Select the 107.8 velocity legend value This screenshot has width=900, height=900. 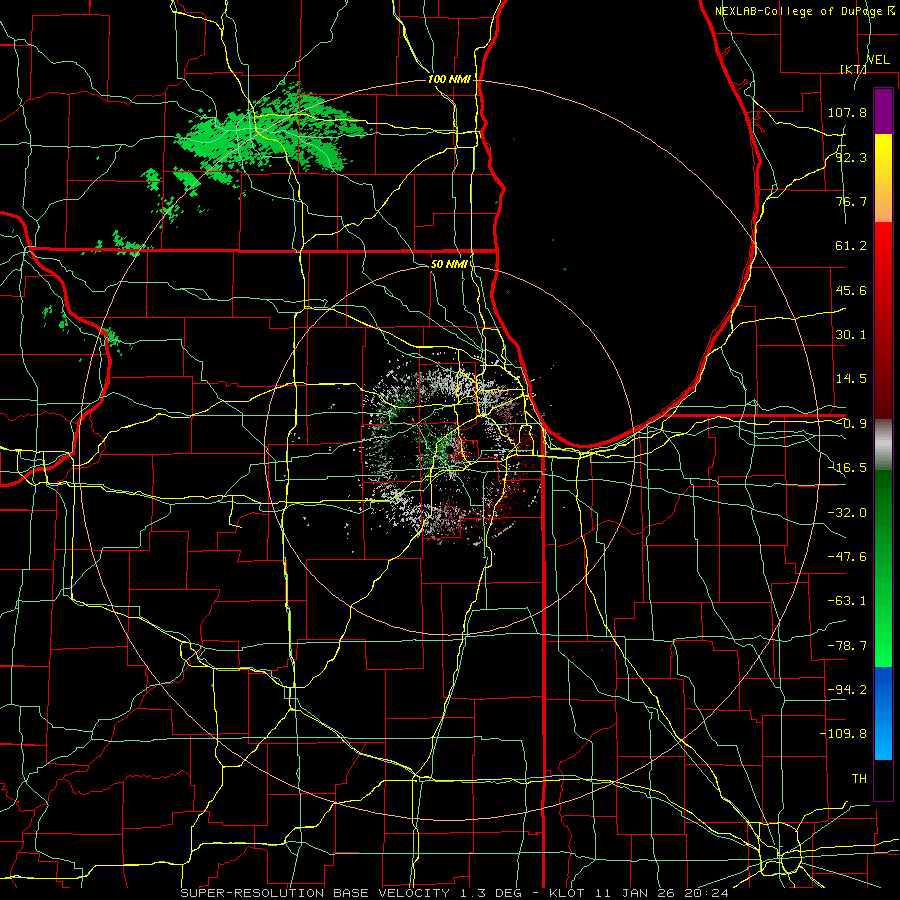847,112
